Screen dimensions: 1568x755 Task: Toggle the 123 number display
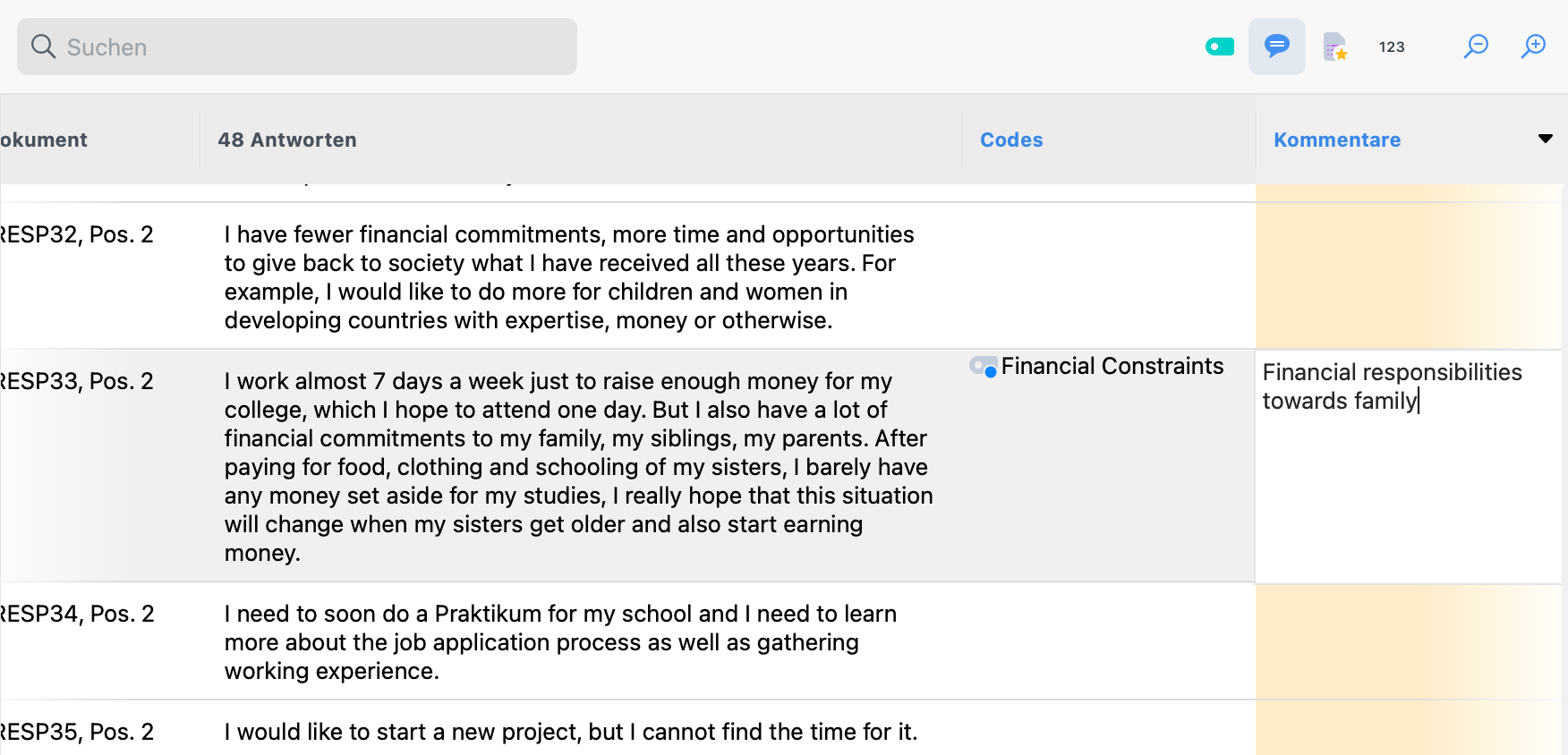click(1392, 47)
